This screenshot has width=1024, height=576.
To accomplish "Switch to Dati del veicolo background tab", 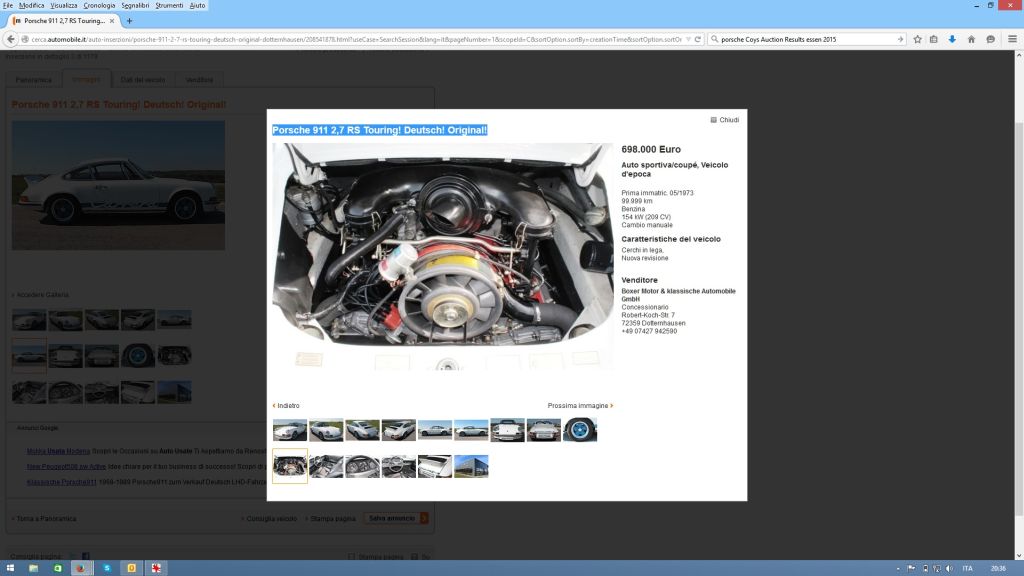I will (x=142, y=80).
